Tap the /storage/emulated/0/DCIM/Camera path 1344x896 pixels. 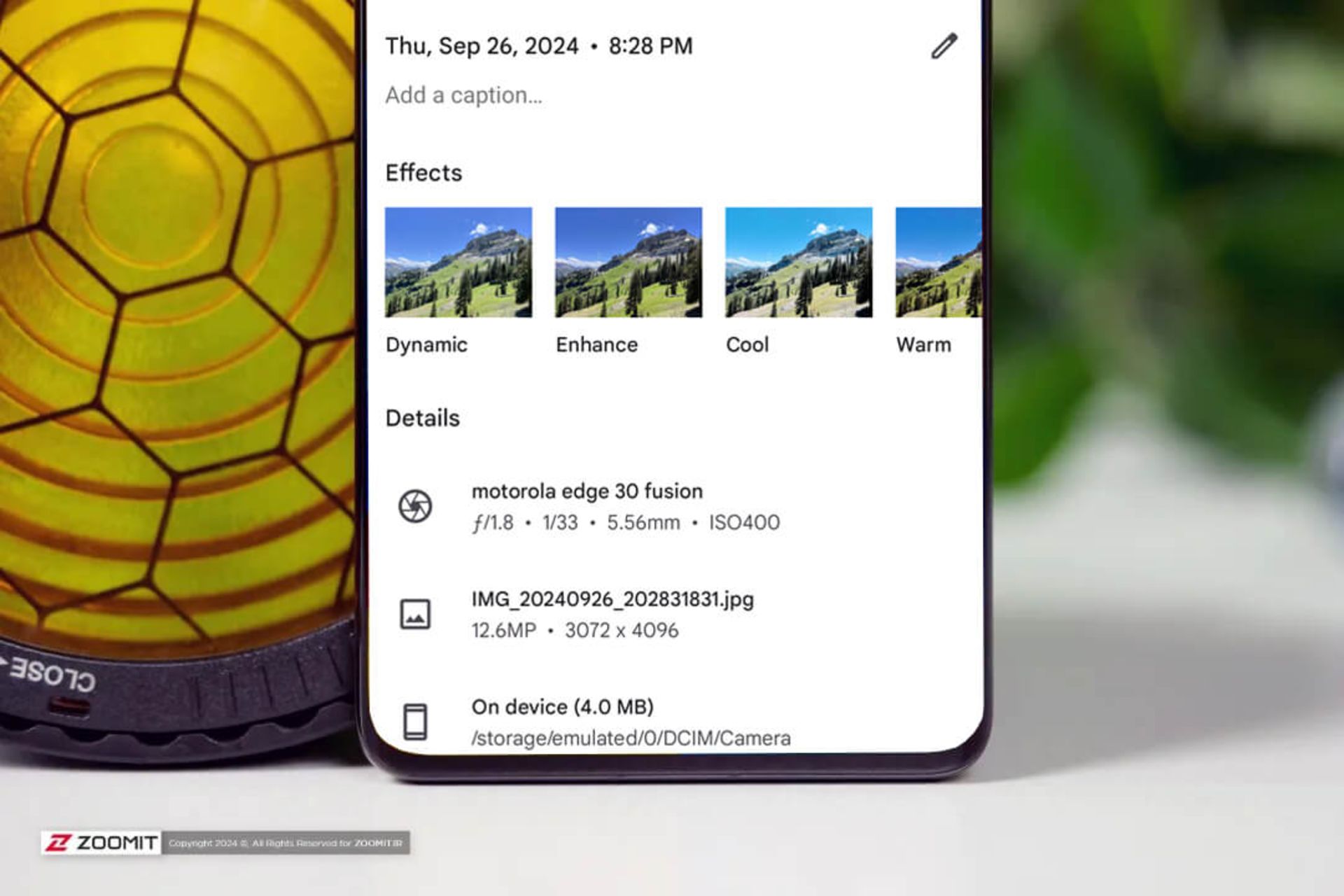631,738
